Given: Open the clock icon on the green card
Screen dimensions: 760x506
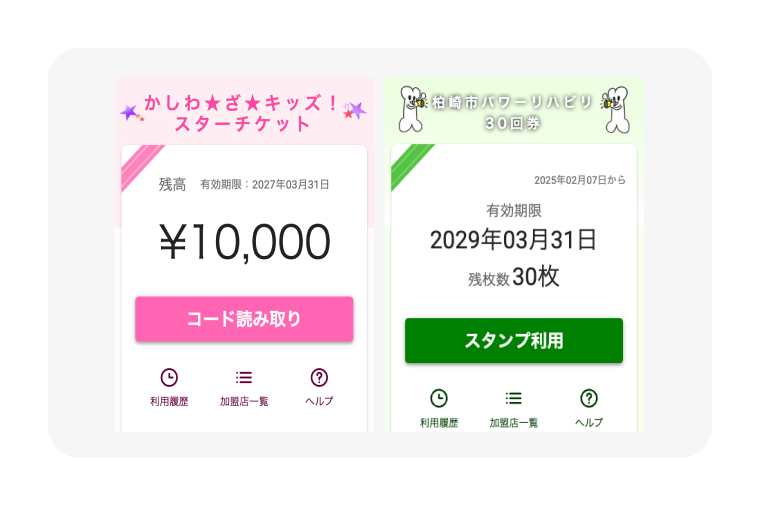Looking at the screenshot, I should (x=439, y=398).
